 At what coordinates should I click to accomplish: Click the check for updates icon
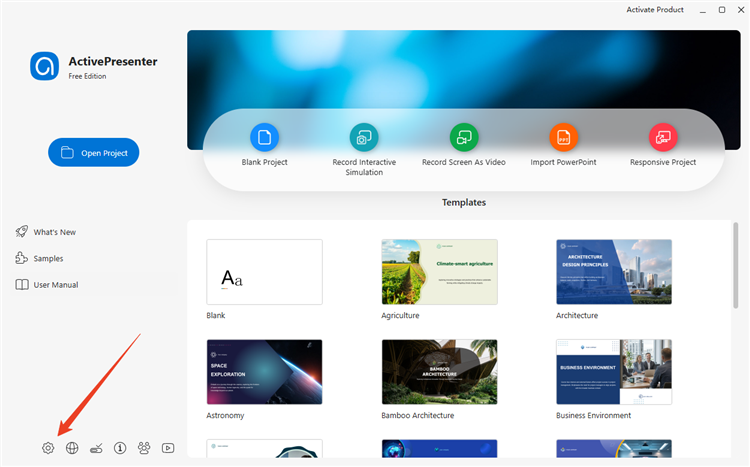96,448
